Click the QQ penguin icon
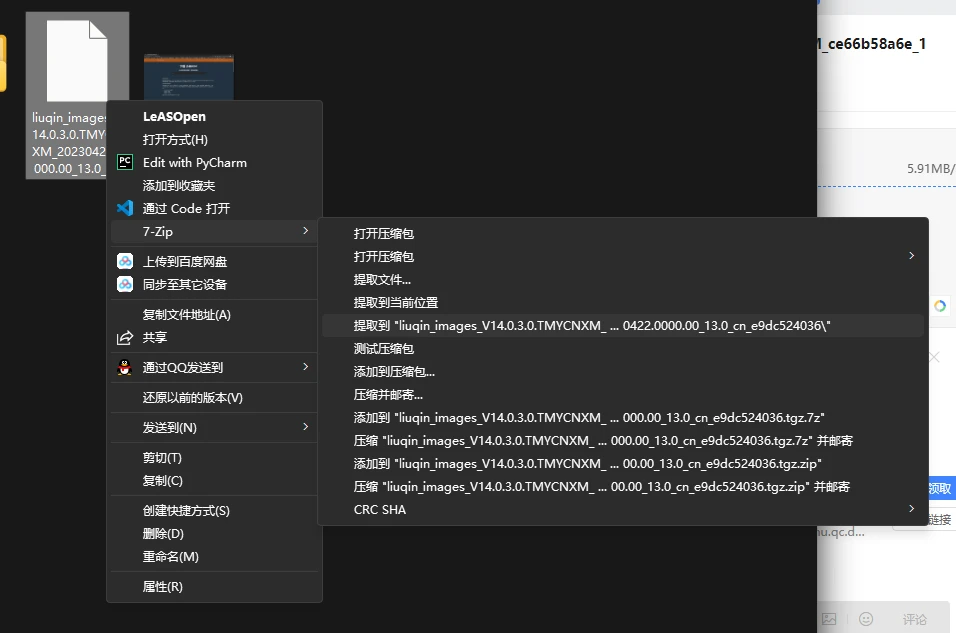Screen dimensions: 956x633 click(x=124, y=367)
